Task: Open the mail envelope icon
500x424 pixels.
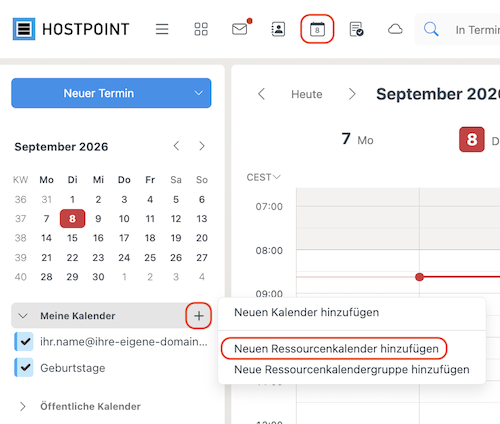Action: pyautogui.click(x=240, y=29)
